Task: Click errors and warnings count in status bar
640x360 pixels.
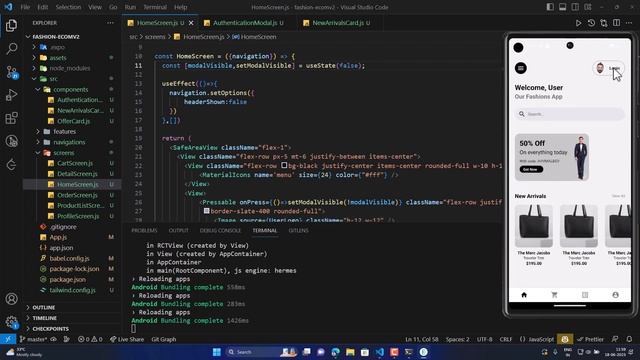Action: pyautogui.click(x=90, y=339)
